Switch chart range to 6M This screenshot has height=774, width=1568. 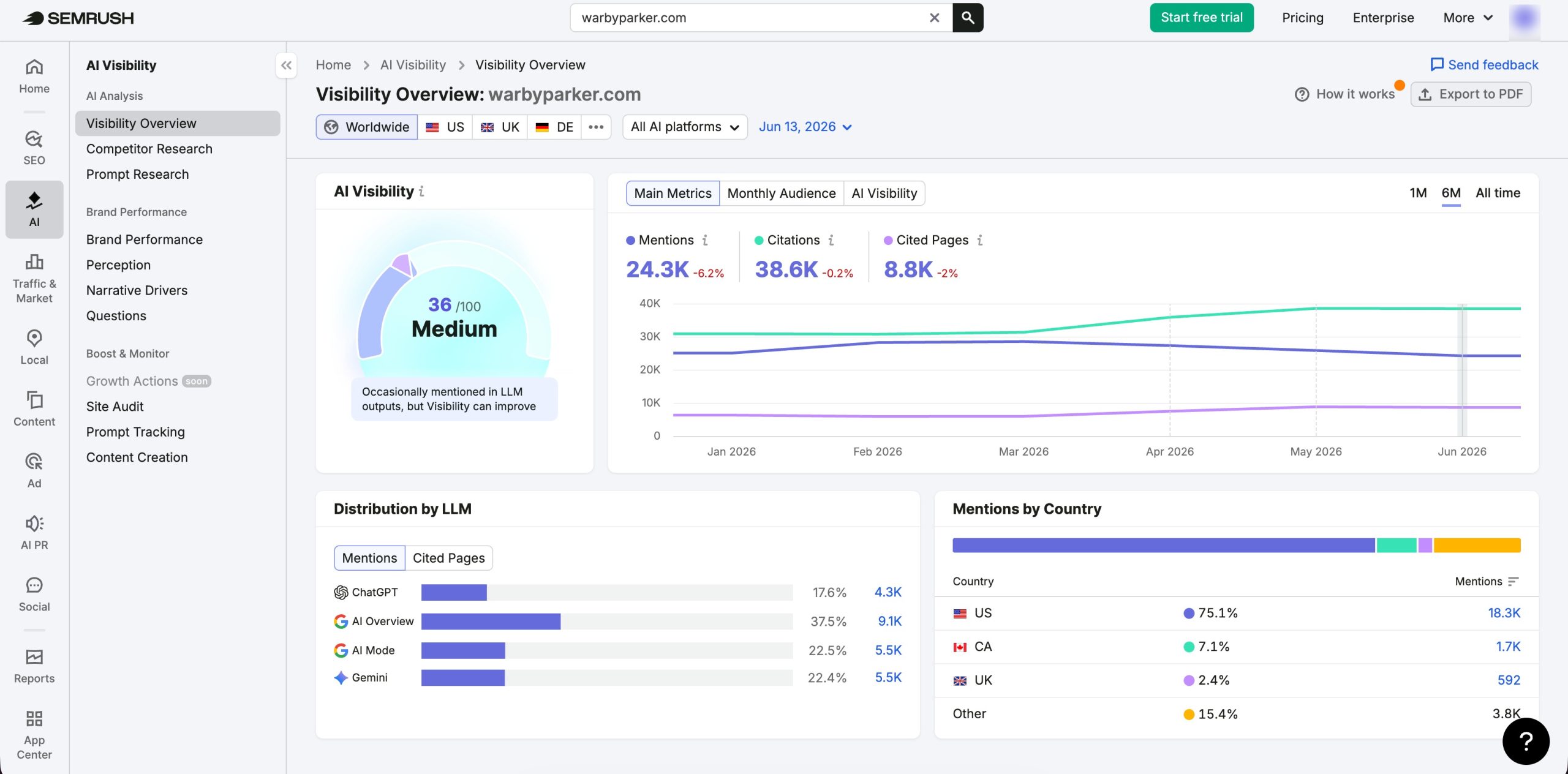[x=1451, y=193]
